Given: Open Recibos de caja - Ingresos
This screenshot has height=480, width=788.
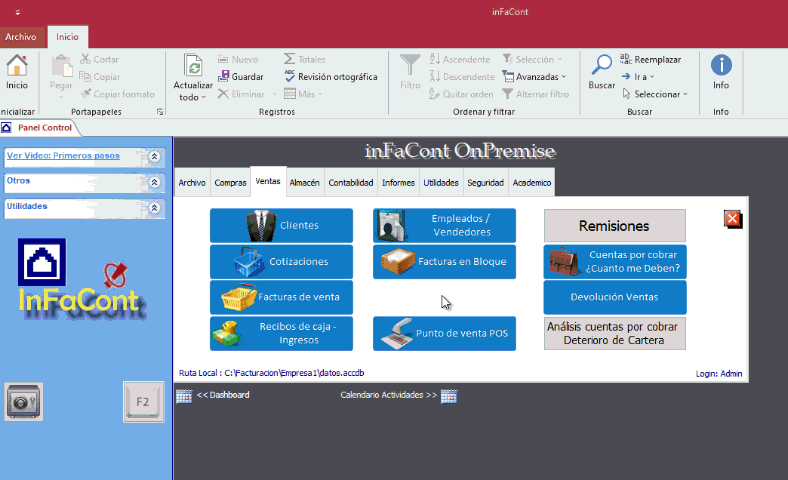Looking at the screenshot, I should [281, 333].
